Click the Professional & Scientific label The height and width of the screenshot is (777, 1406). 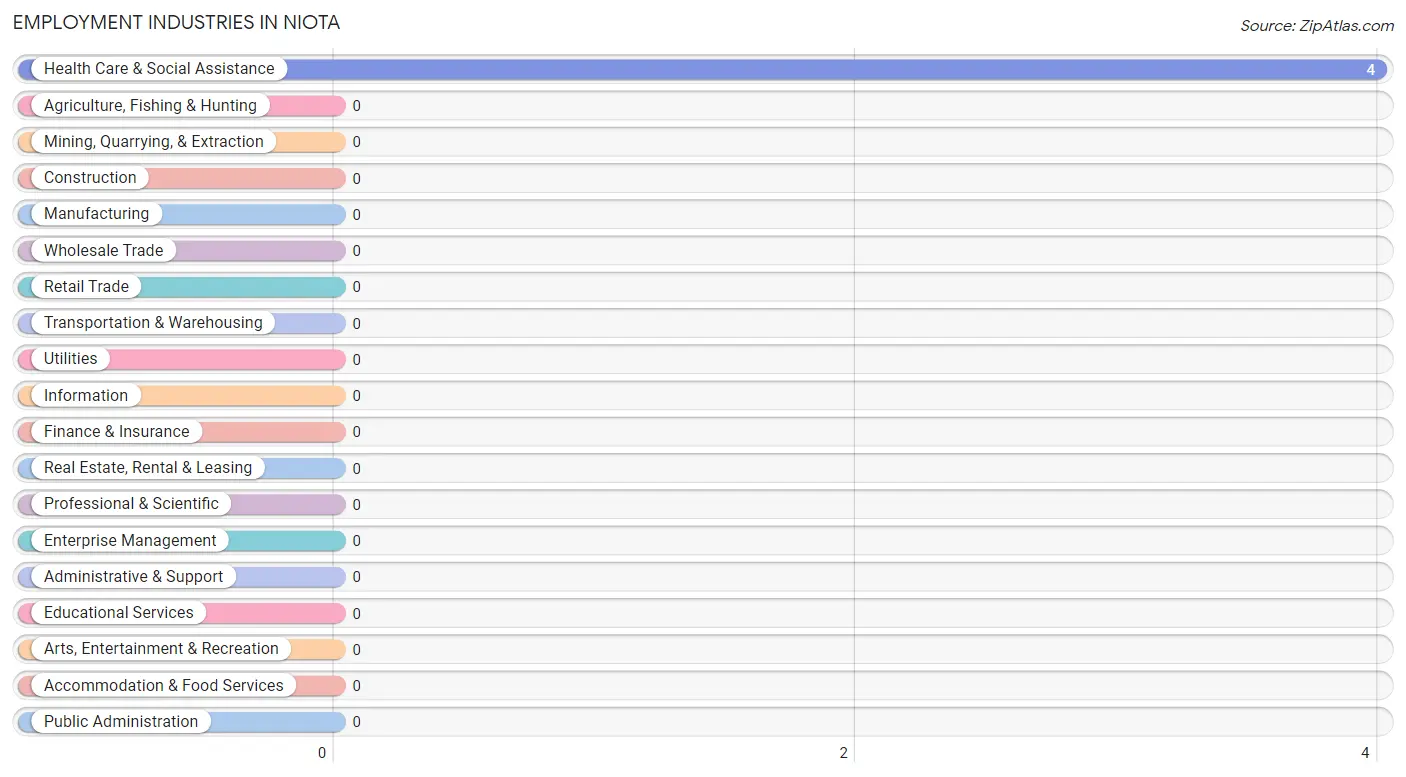point(131,504)
